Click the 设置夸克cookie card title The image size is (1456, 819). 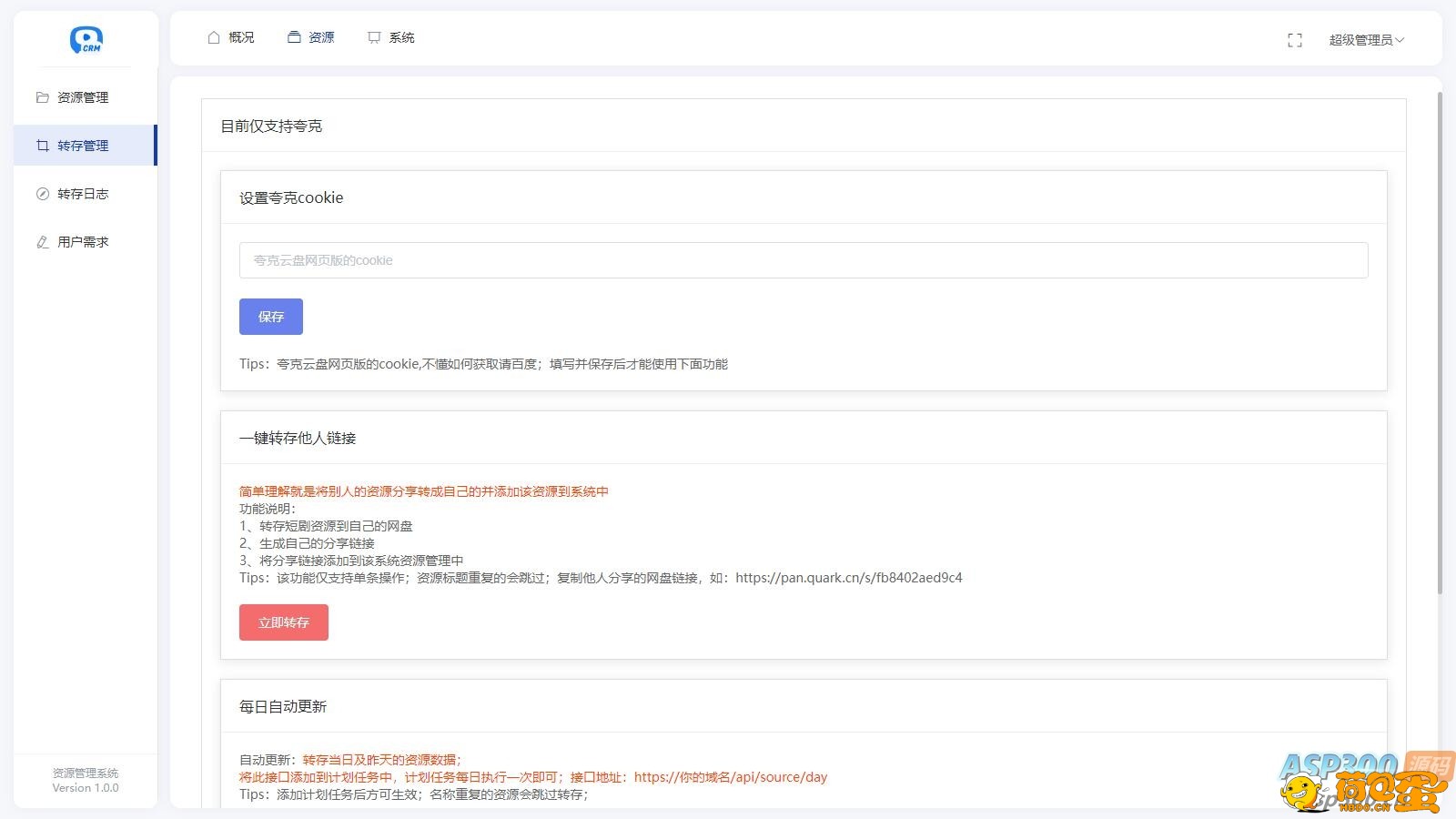[x=291, y=197]
